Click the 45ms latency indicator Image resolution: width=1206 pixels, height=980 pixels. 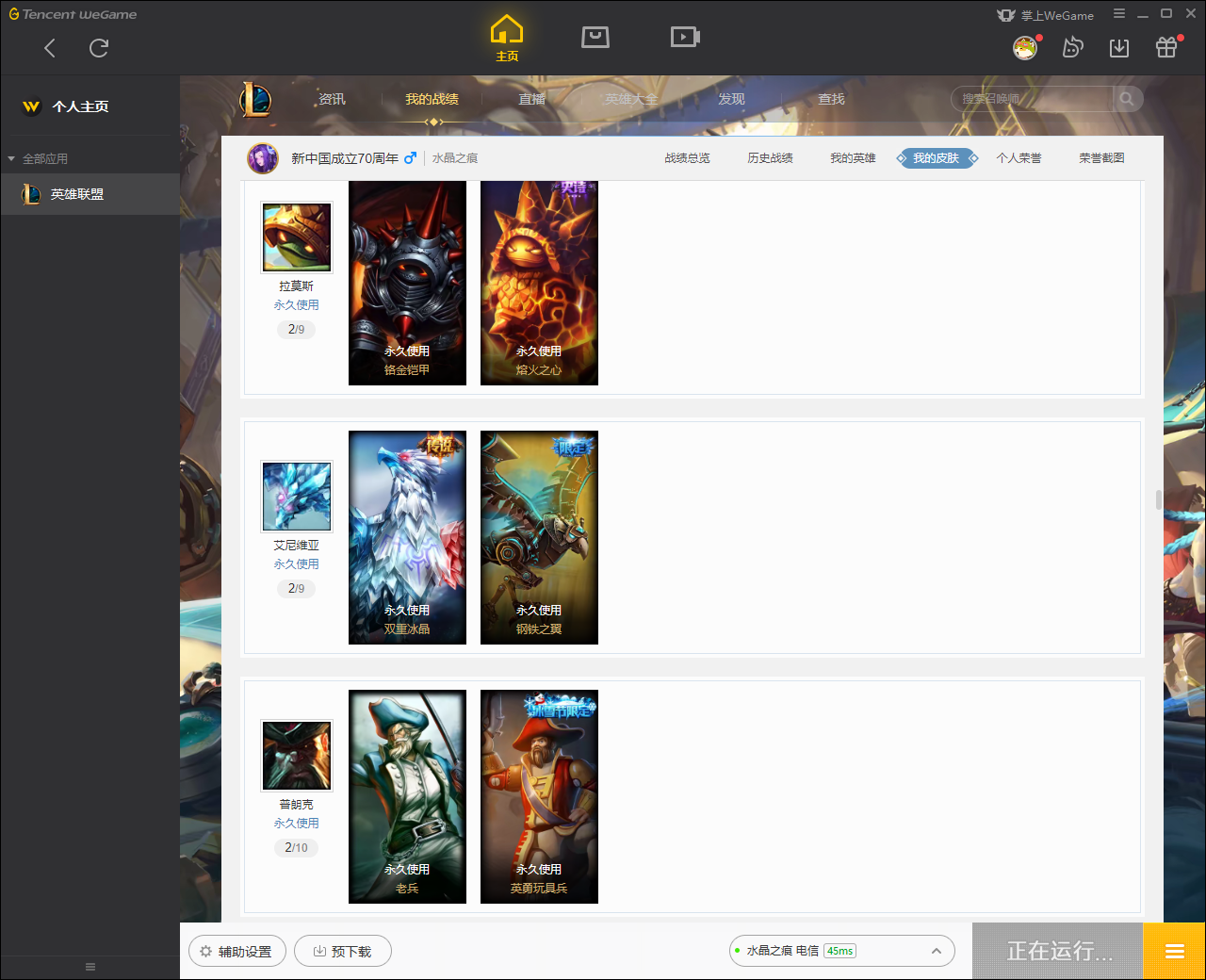[839, 951]
